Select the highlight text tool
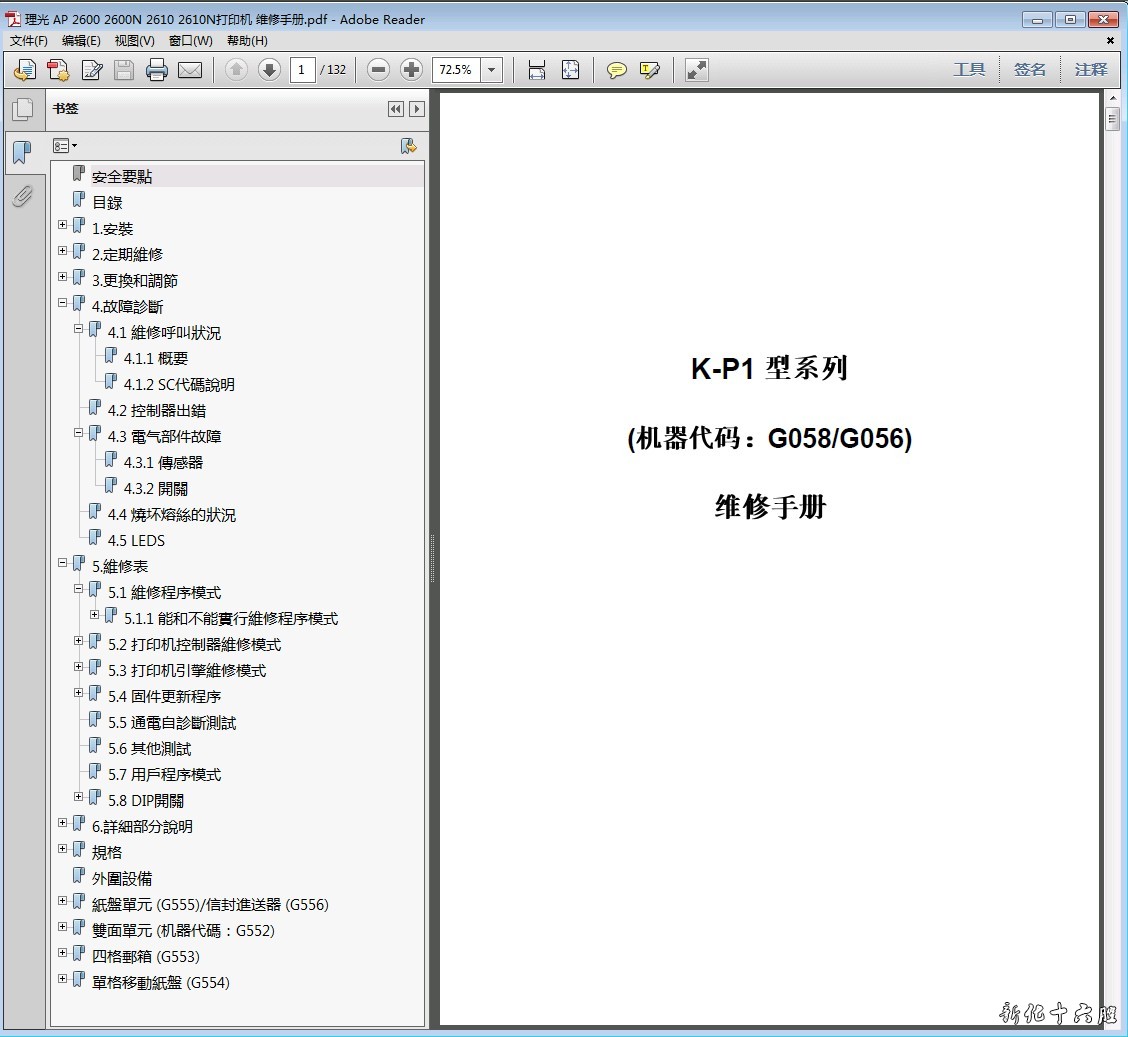This screenshot has height=1037, width=1128. point(650,70)
